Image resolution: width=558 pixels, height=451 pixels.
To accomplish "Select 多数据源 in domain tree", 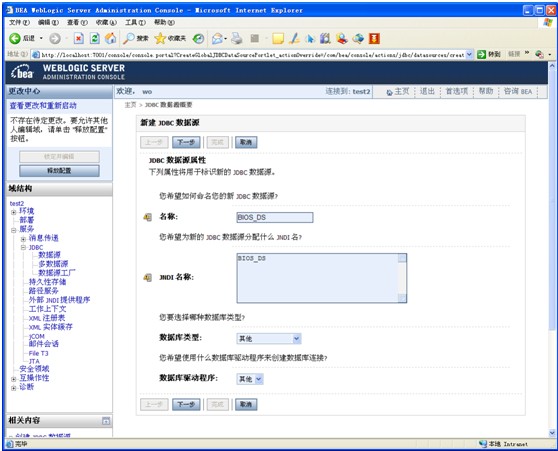I will pos(53,264).
